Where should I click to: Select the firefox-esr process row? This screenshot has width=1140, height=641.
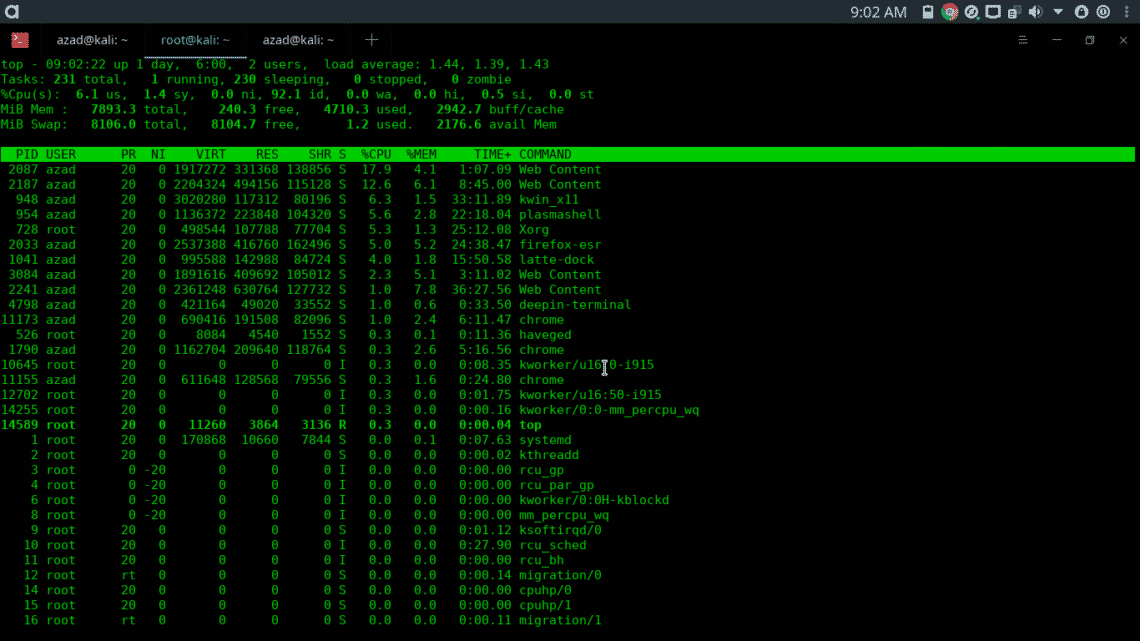[301, 244]
